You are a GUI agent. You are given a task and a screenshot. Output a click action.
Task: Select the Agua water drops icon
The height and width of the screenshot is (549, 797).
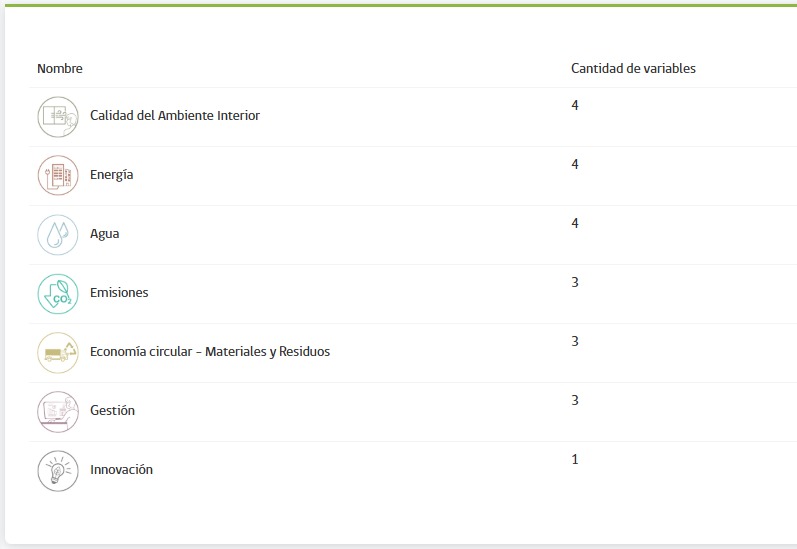pos(57,234)
